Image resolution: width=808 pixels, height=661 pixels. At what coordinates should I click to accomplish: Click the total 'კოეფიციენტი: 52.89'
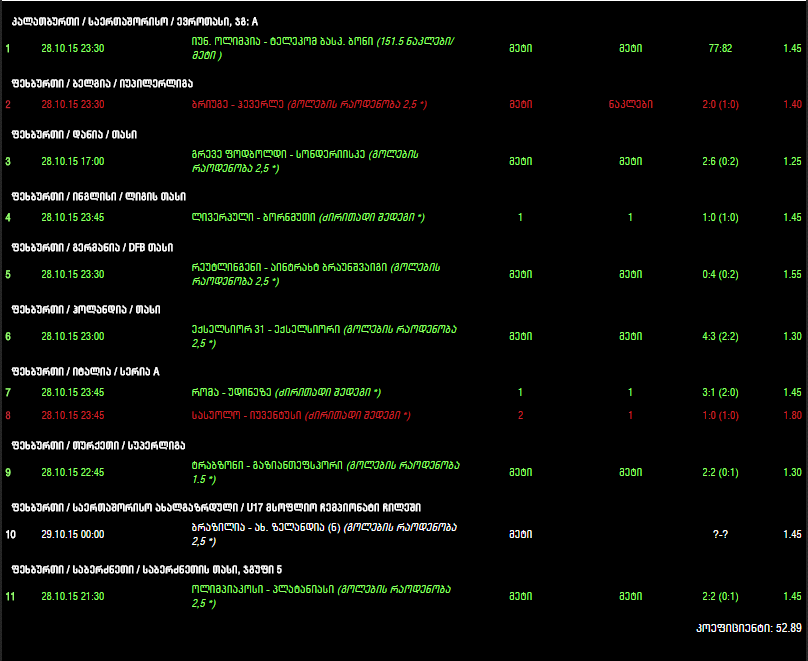[749, 628]
